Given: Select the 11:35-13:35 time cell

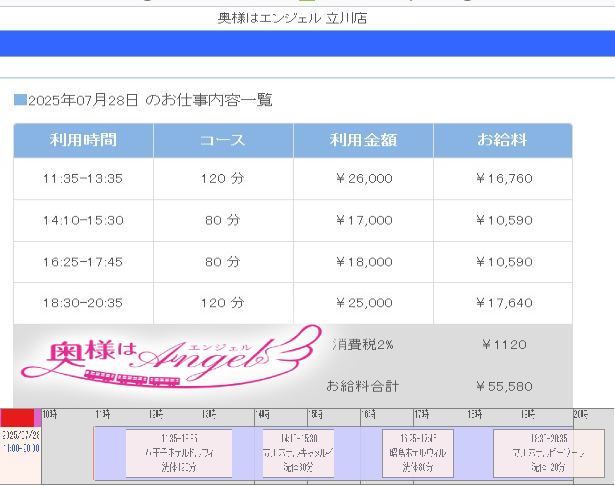Looking at the screenshot, I should tap(83, 178).
